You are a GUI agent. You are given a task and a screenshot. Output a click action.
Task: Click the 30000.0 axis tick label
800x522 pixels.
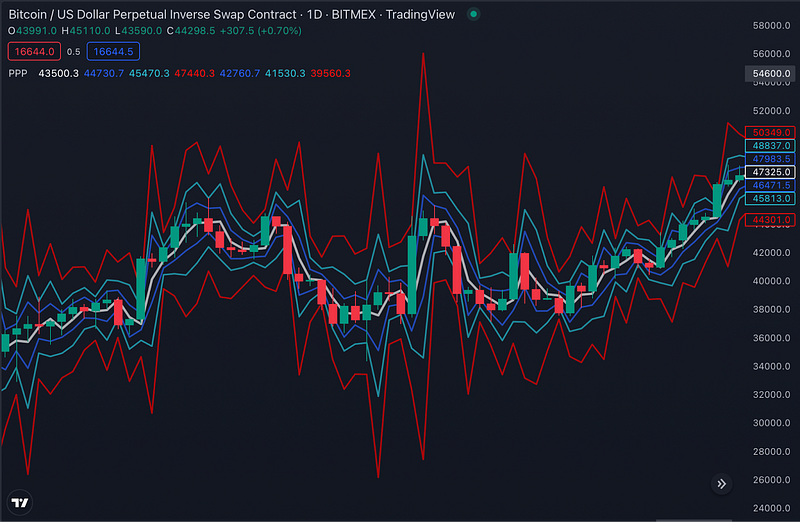click(771, 423)
